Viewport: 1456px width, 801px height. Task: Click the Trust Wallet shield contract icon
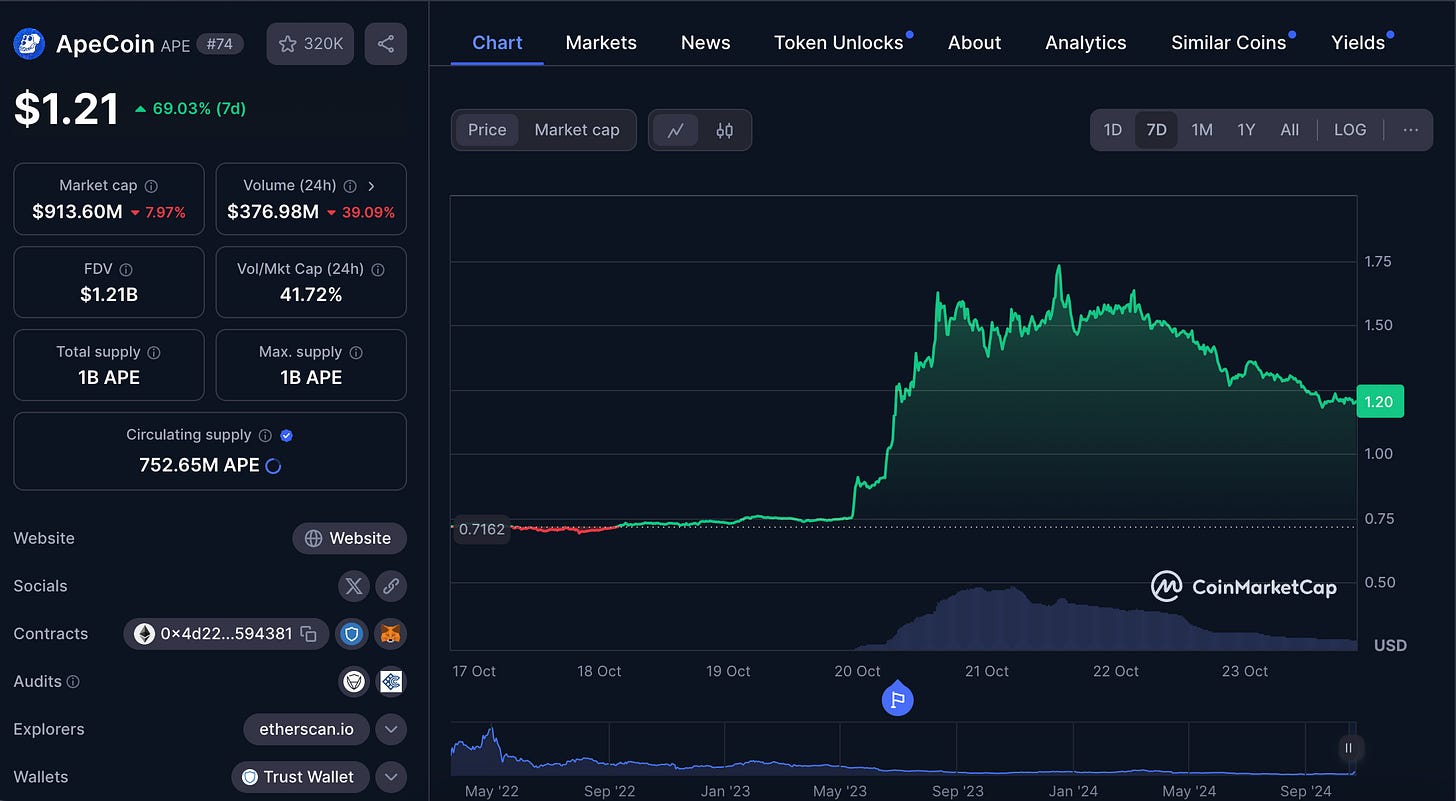click(351, 634)
